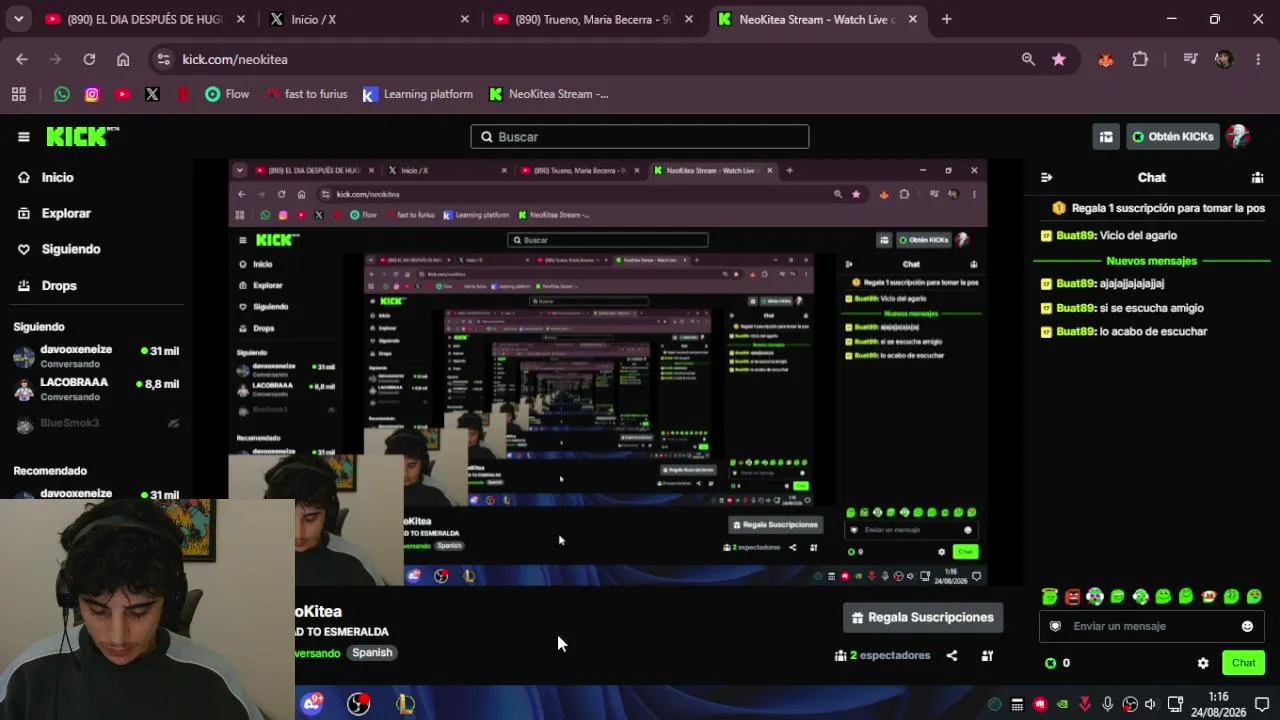Open the NeoKitea Stream bookmark

coord(548,94)
